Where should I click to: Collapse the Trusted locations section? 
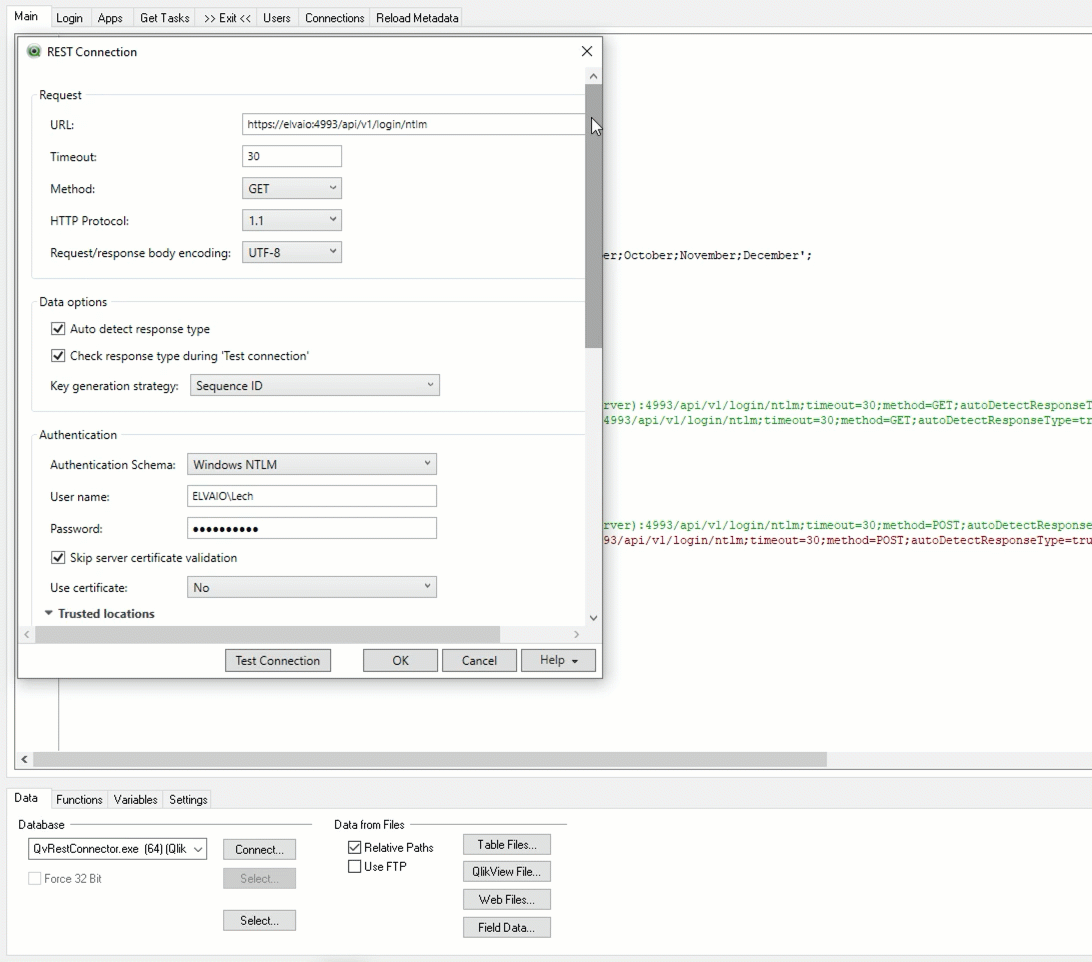(49, 614)
